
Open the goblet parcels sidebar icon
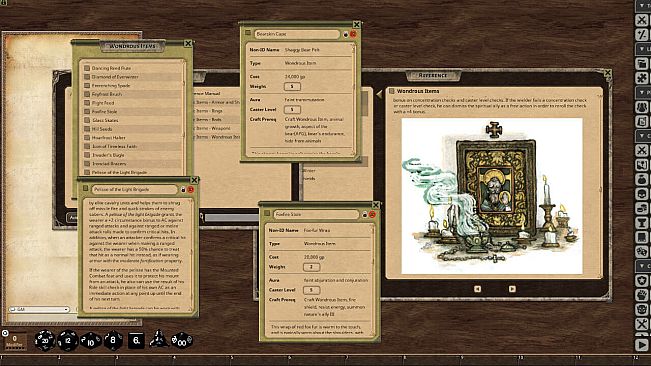pos(642,222)
